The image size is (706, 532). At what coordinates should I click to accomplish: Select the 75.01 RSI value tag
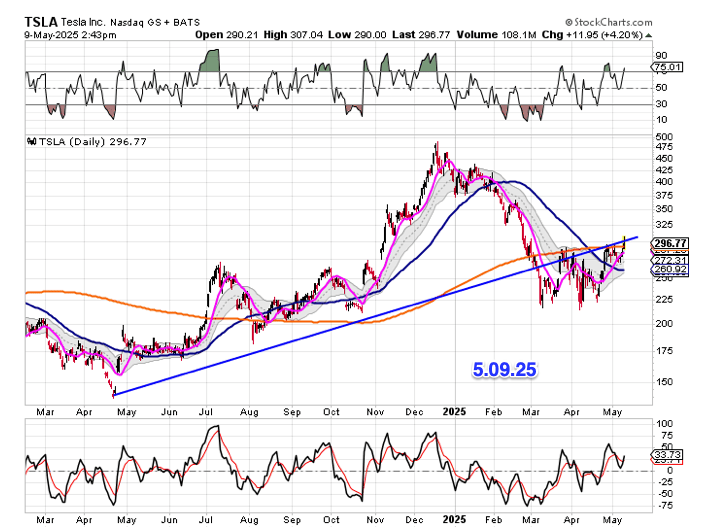click(666, 67)
